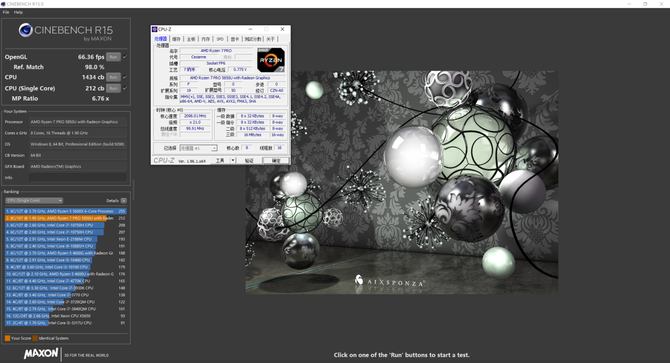Screen dimensions: 670x363
Task: Expand the CPU-Z tools dropdown arrow
Action: coord(233,161)
